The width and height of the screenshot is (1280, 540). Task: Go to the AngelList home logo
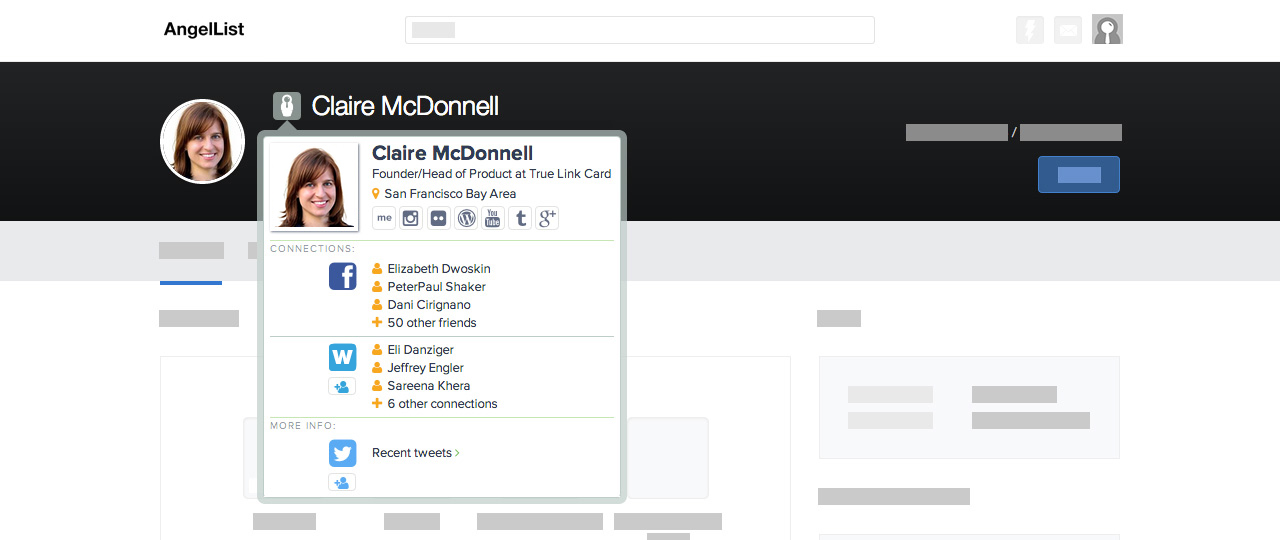coord(204,30)
